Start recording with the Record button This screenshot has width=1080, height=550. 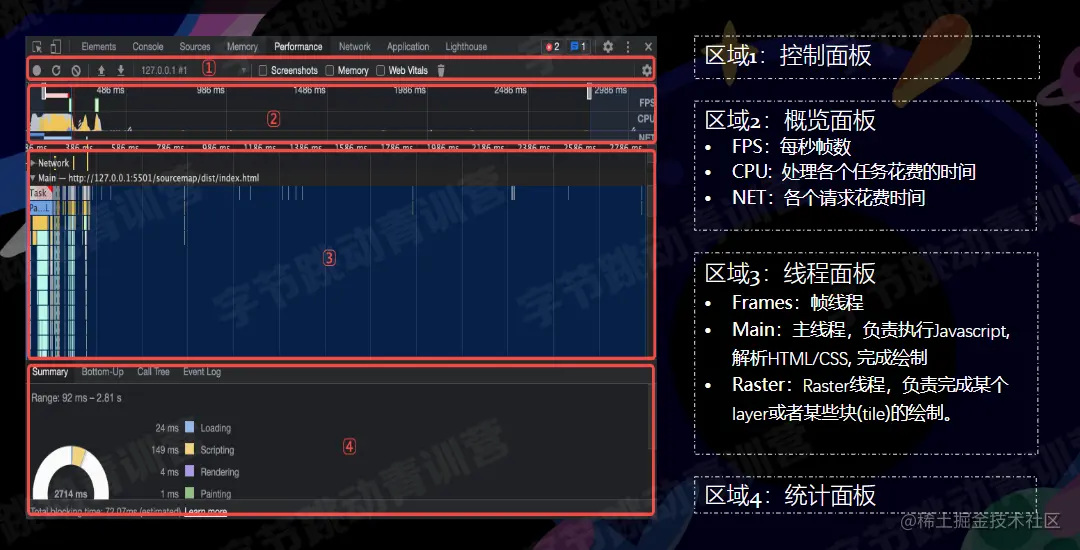pos(37,70)
